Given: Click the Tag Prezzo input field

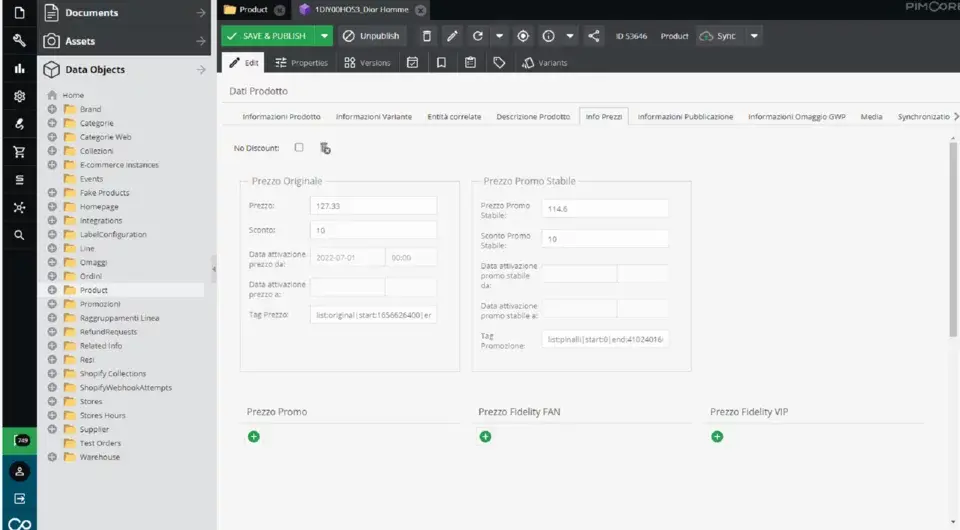Looking at the screenshot, I should click(373, 315).
